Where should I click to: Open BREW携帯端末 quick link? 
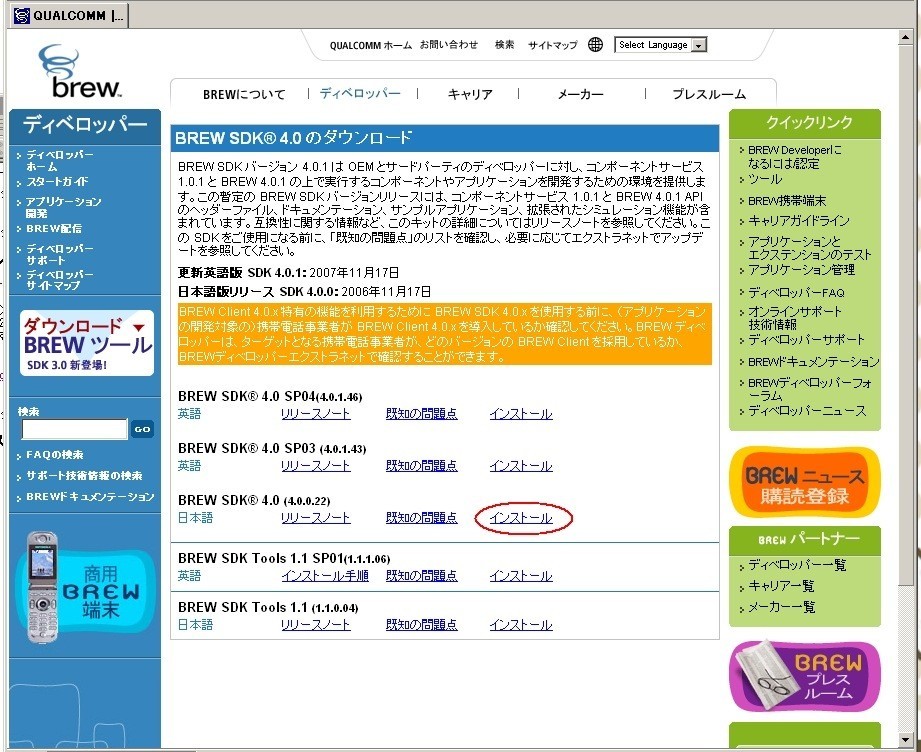(x=786, y=201)
